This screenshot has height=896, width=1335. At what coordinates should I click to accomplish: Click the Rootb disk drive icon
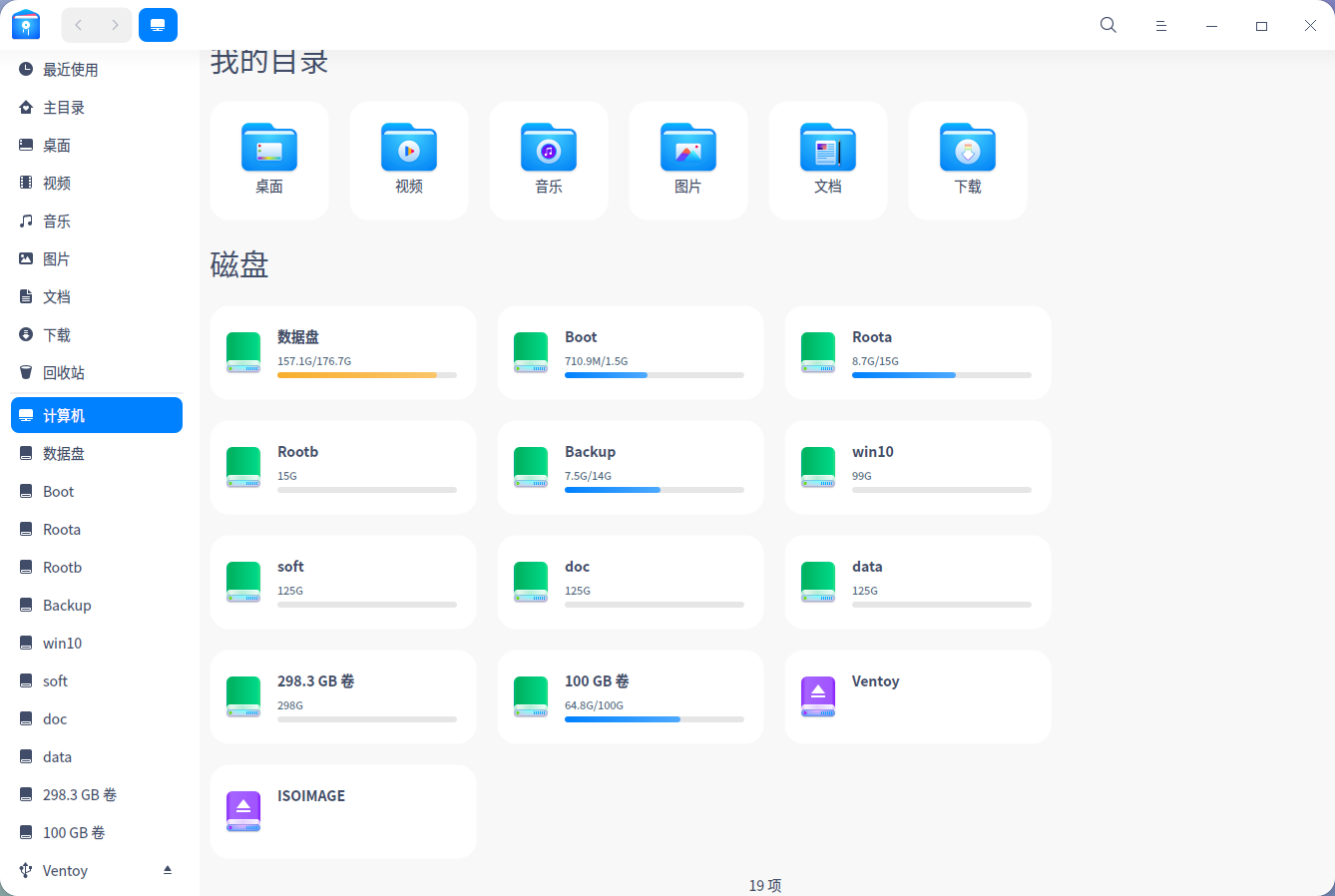pyautogui.click(x=243, y=468)
